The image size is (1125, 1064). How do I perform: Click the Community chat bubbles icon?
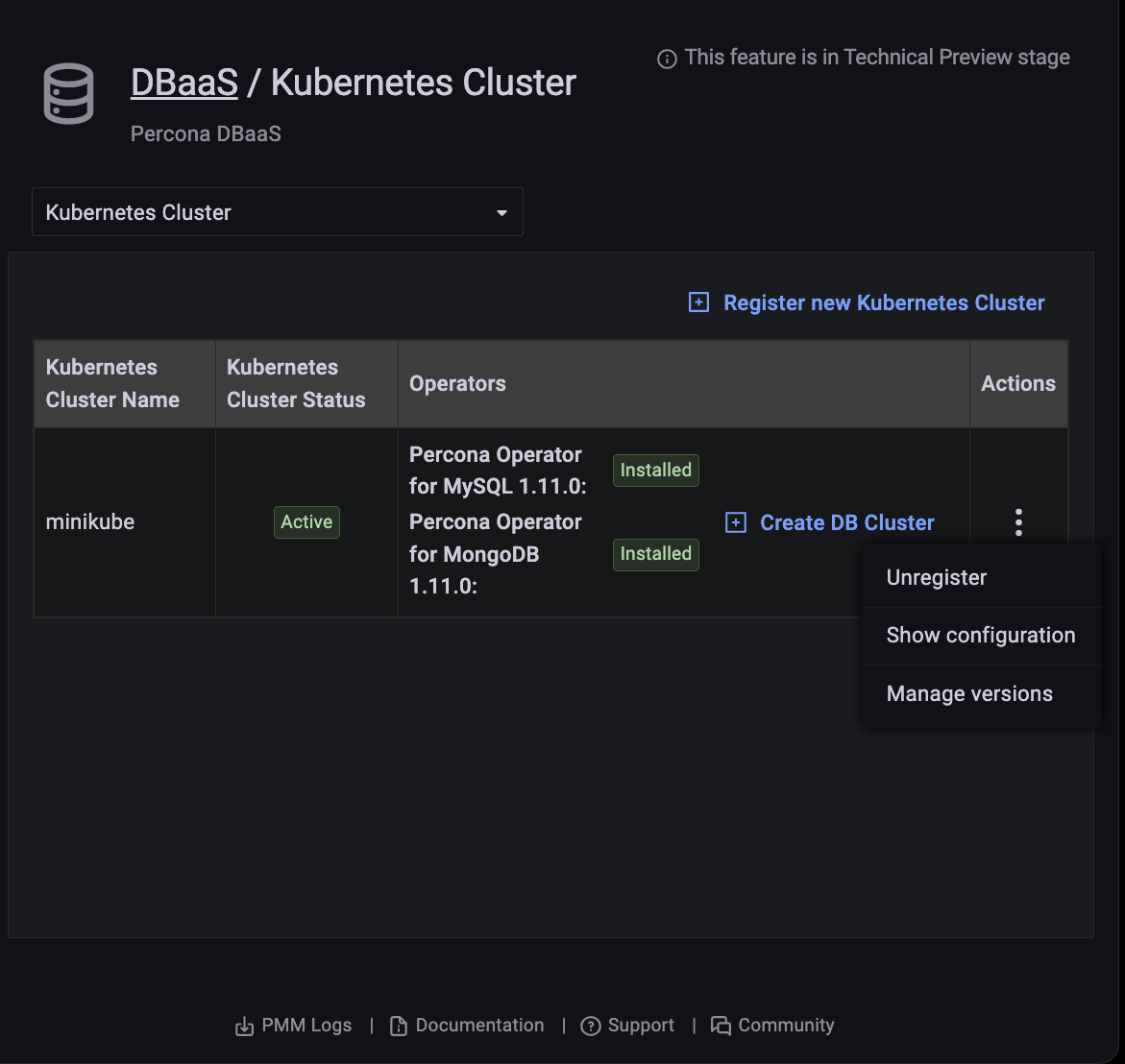pos(721,1026)
